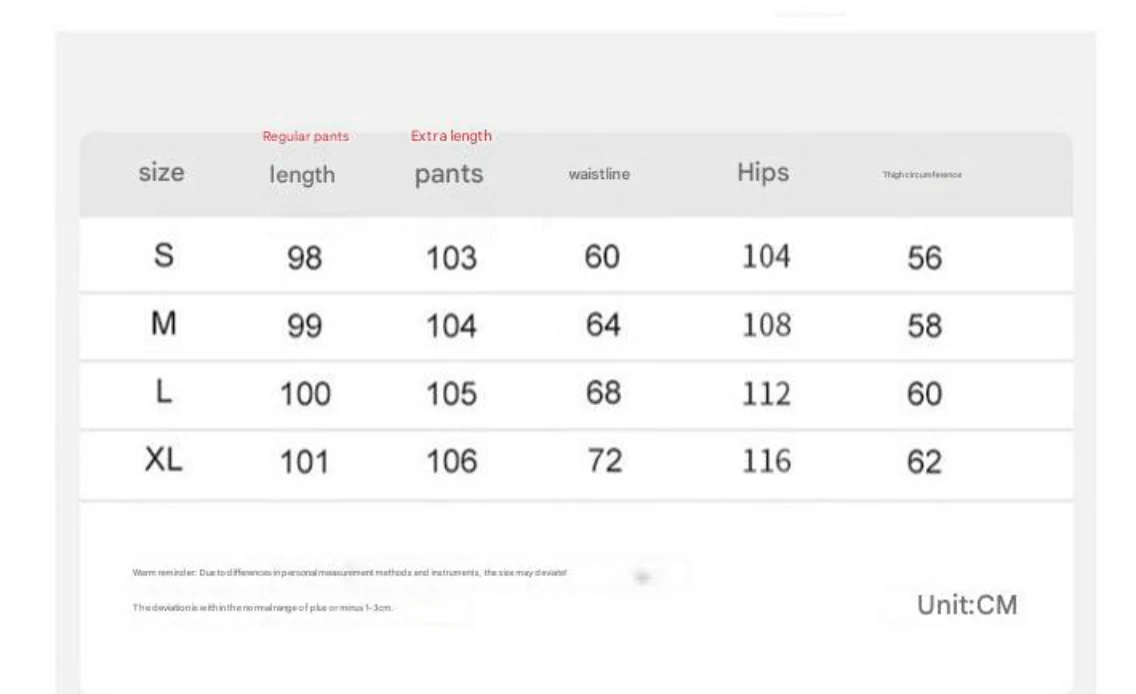
Task: Click the 68 waistline value for L
Action: click(604, 393)
